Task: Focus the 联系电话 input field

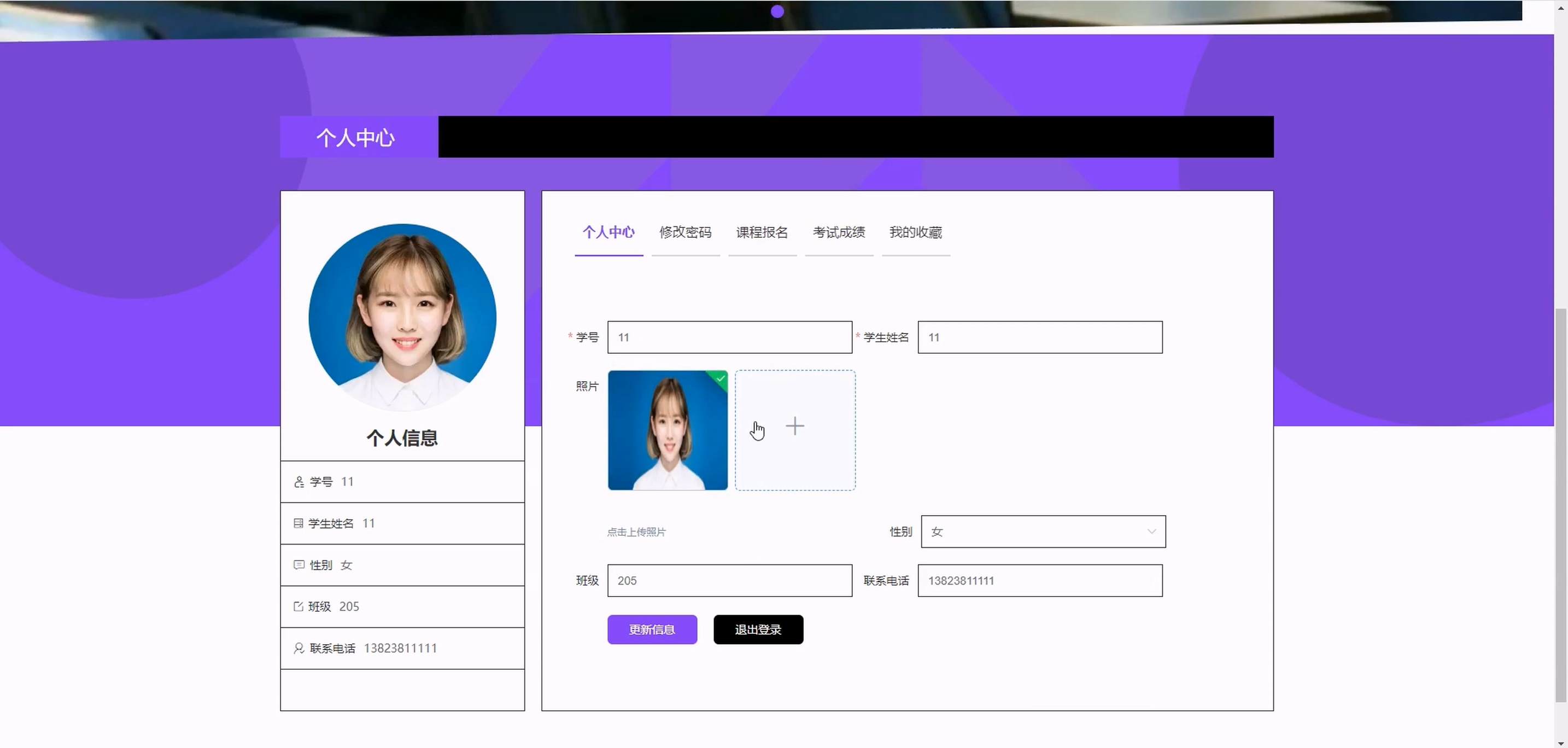Action: pos(1040,581)
